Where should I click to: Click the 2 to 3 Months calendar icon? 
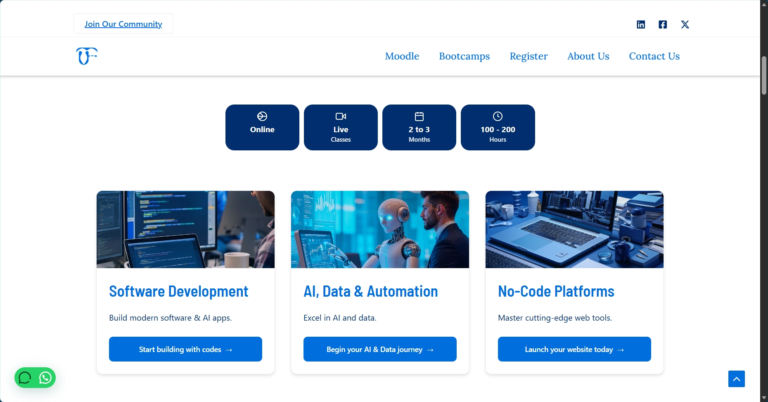[419, 117]
